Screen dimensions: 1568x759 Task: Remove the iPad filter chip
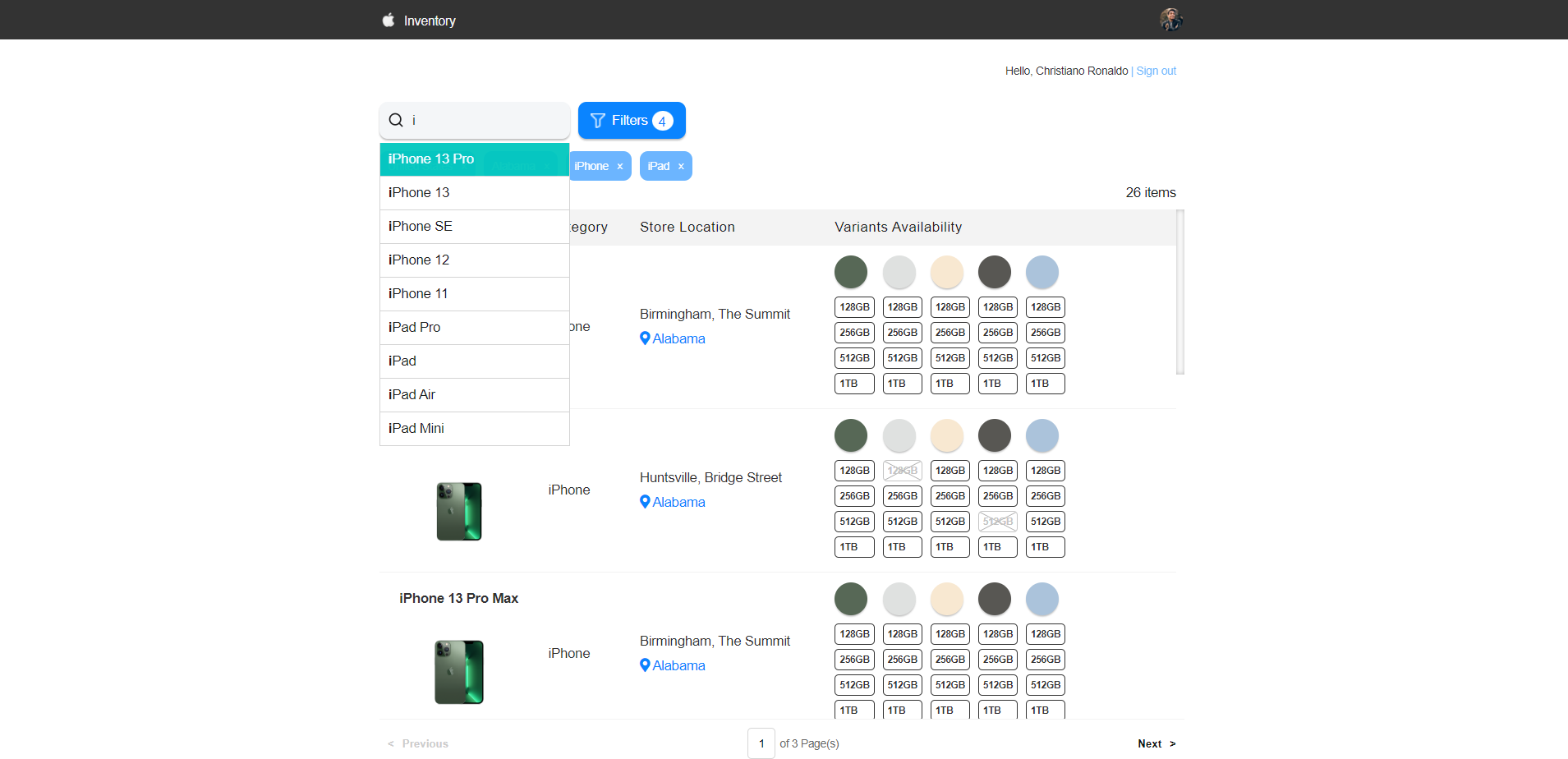681,167
